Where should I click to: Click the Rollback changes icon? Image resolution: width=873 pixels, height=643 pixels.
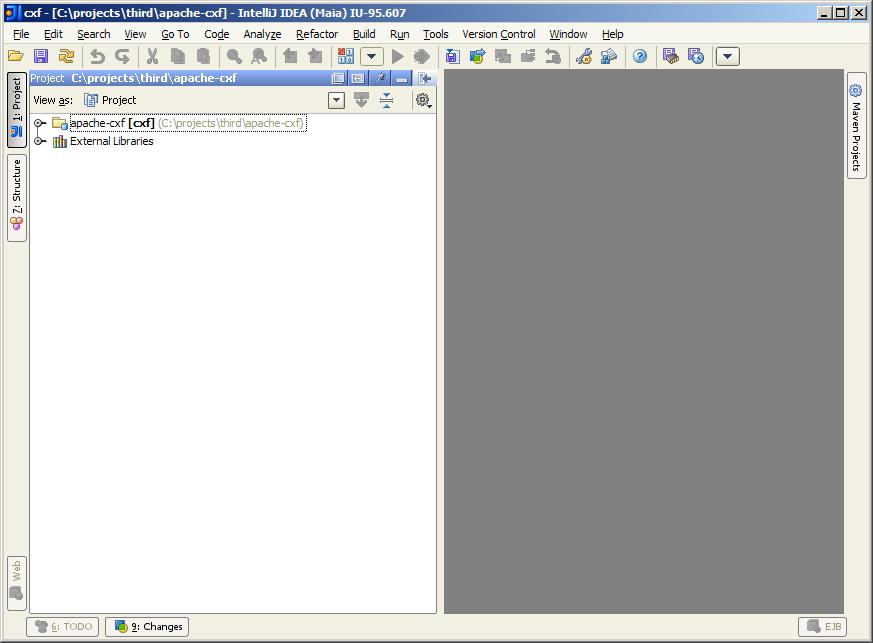pyautogui.click(x=553, y=56)
